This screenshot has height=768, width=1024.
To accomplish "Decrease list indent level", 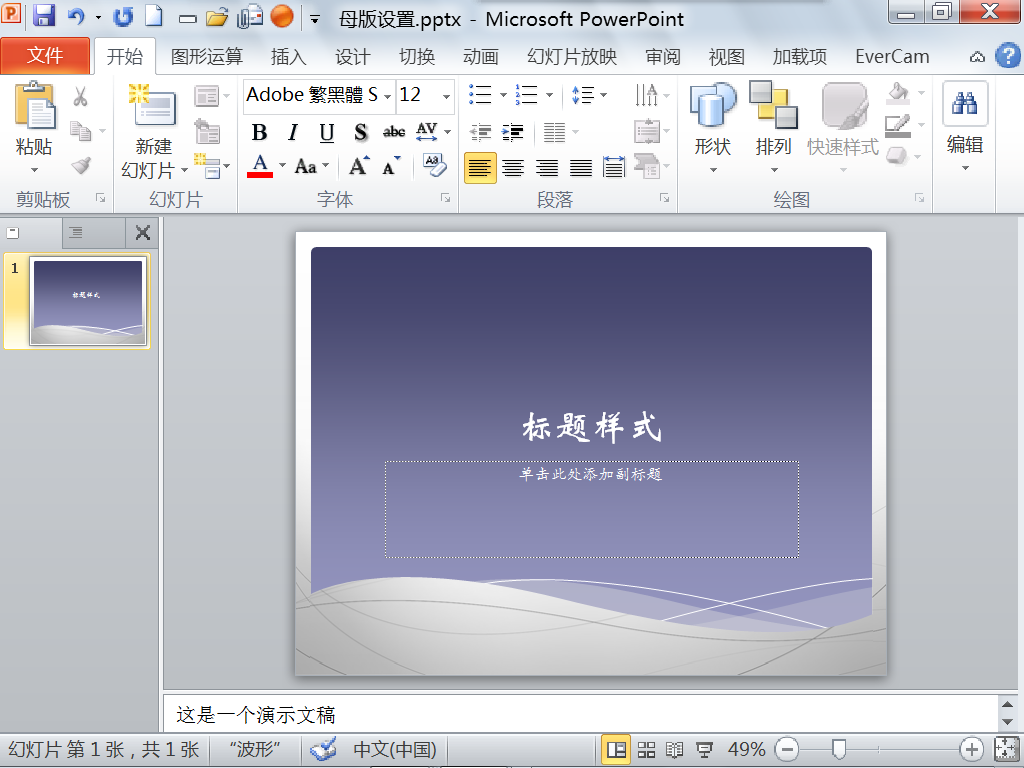I will (480, 133).
